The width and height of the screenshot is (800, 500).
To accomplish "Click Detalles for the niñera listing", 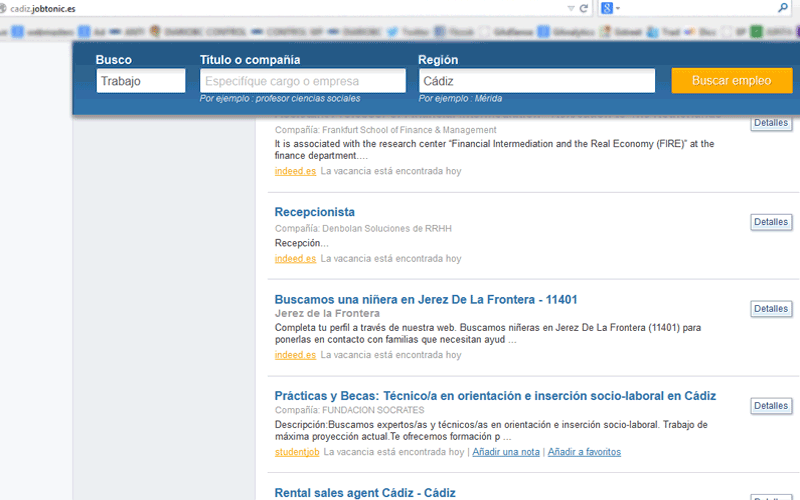I will 770,309.
